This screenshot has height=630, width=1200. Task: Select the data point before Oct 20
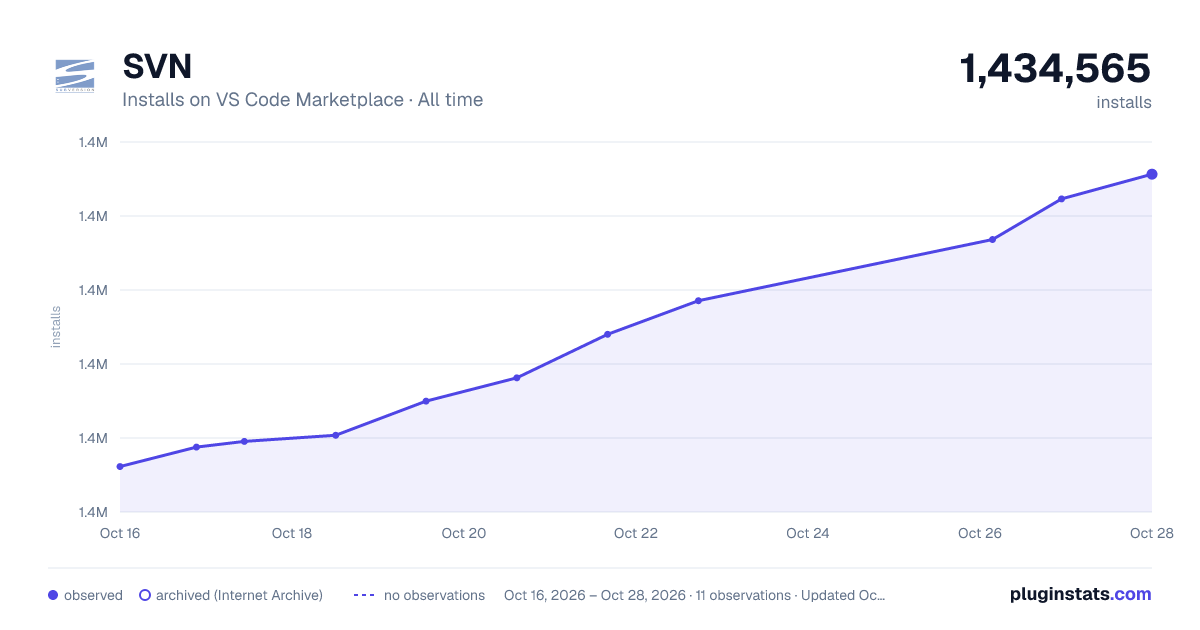coord(426,401)
